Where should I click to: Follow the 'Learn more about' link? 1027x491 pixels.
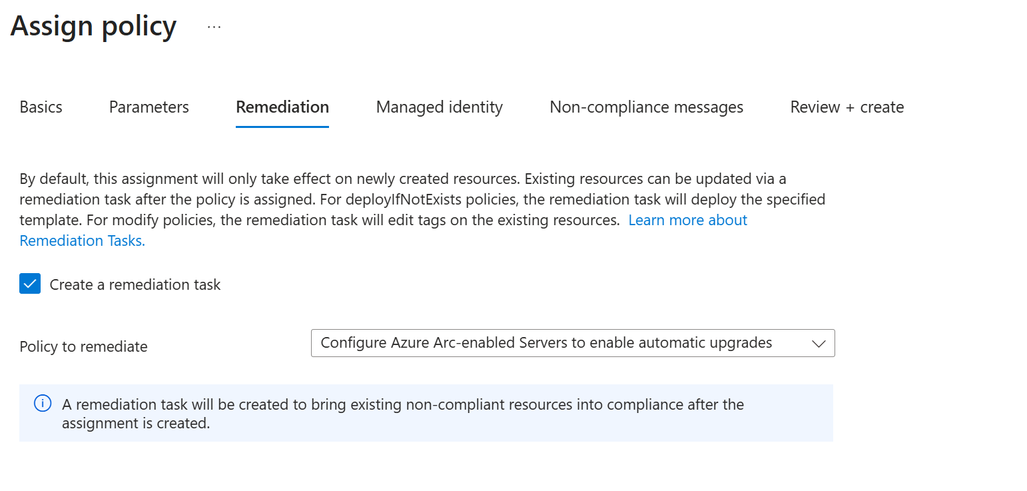point(687,220)
